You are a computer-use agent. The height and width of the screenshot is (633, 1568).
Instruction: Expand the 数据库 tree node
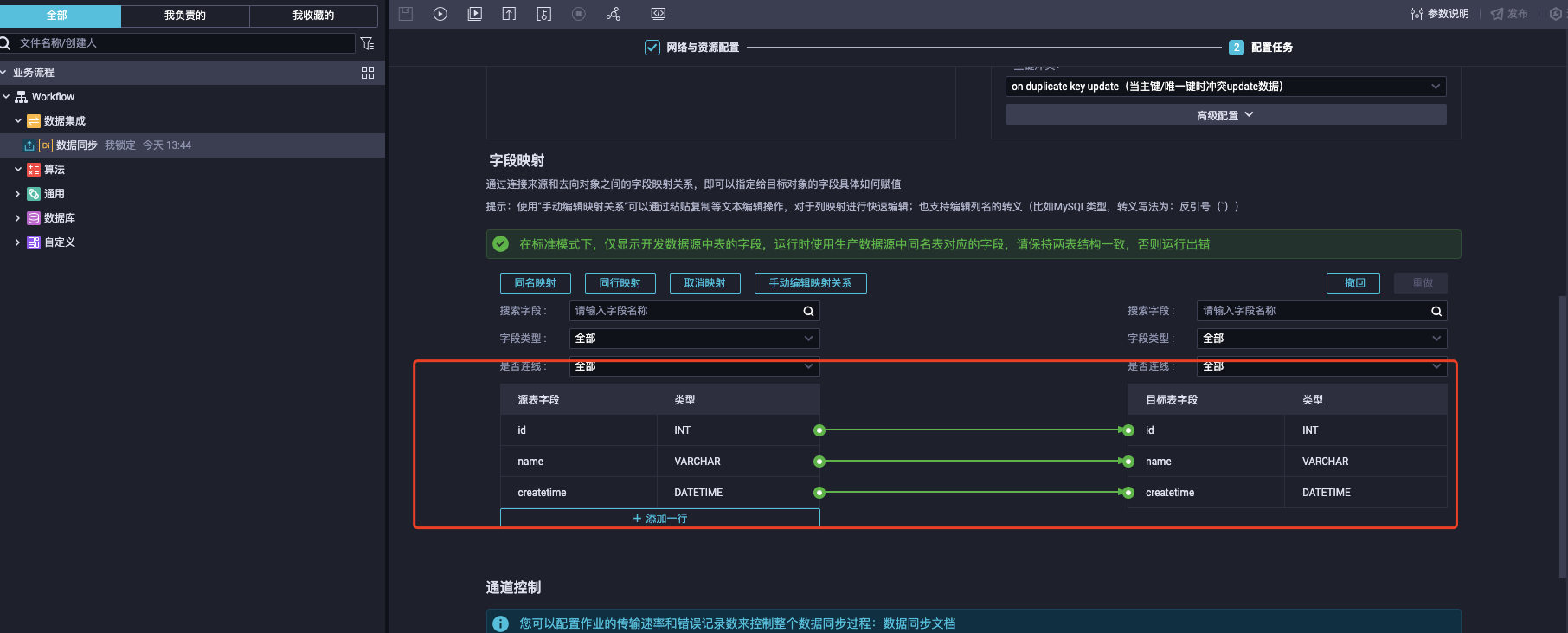[x=18, y=218]
